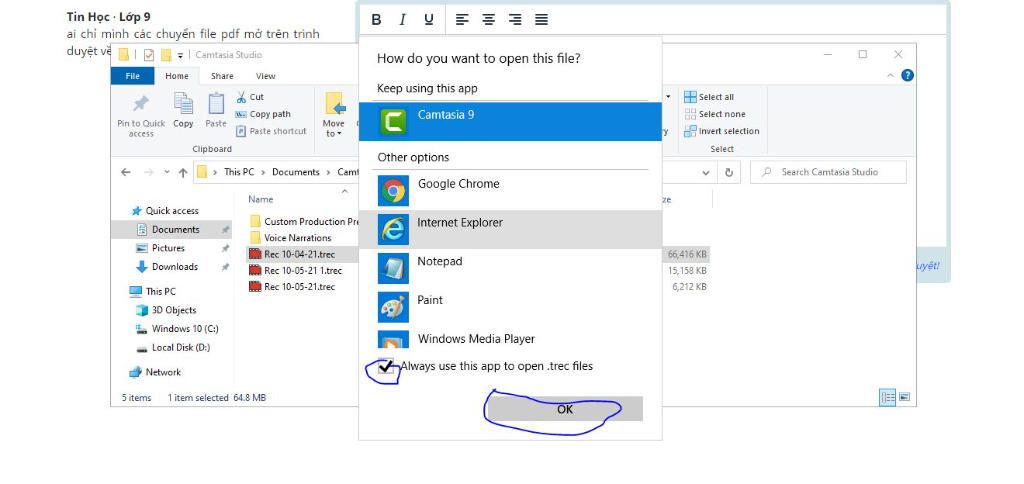Viewport: 1024px width, 484px height.
Task: Sort by the Name column header
Action: tap(261, 199)
